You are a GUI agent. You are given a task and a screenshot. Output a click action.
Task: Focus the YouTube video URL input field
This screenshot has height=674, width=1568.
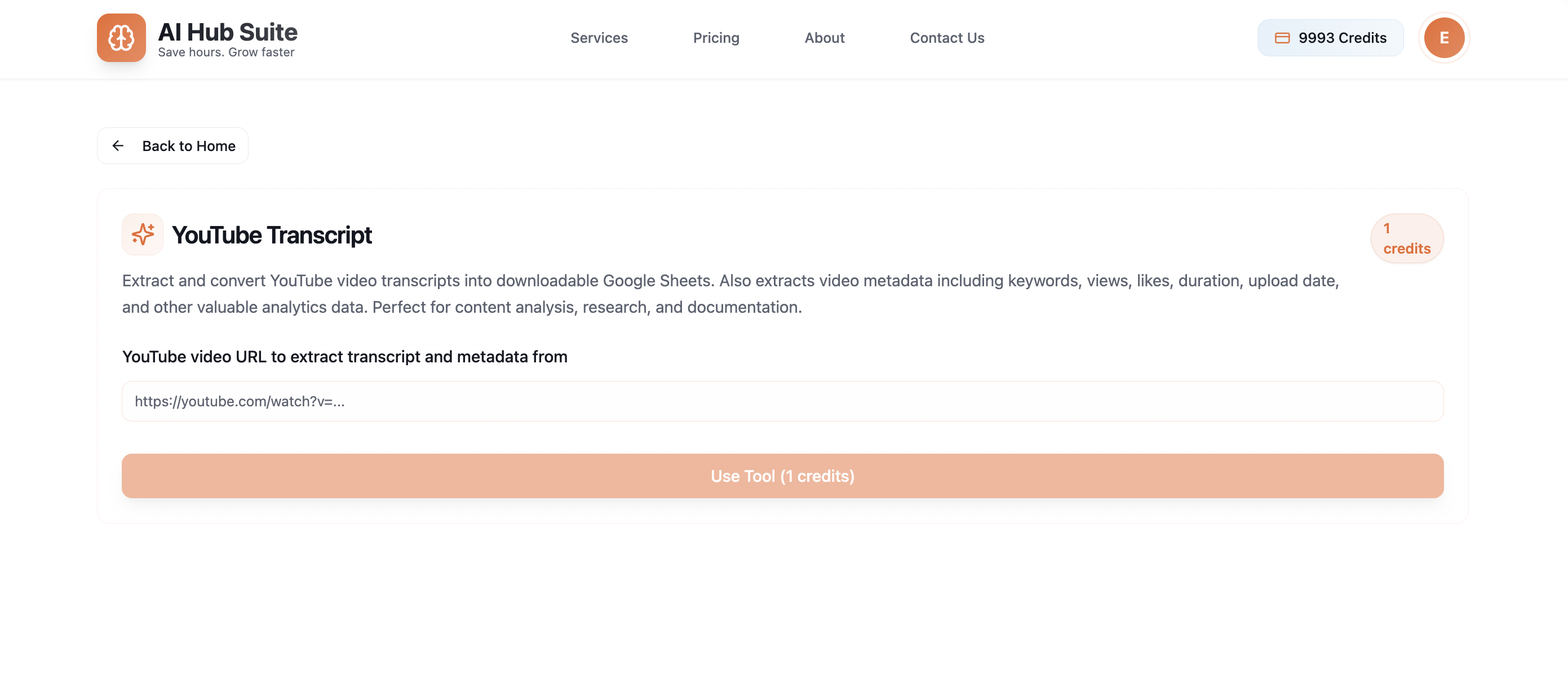(782, 401)
